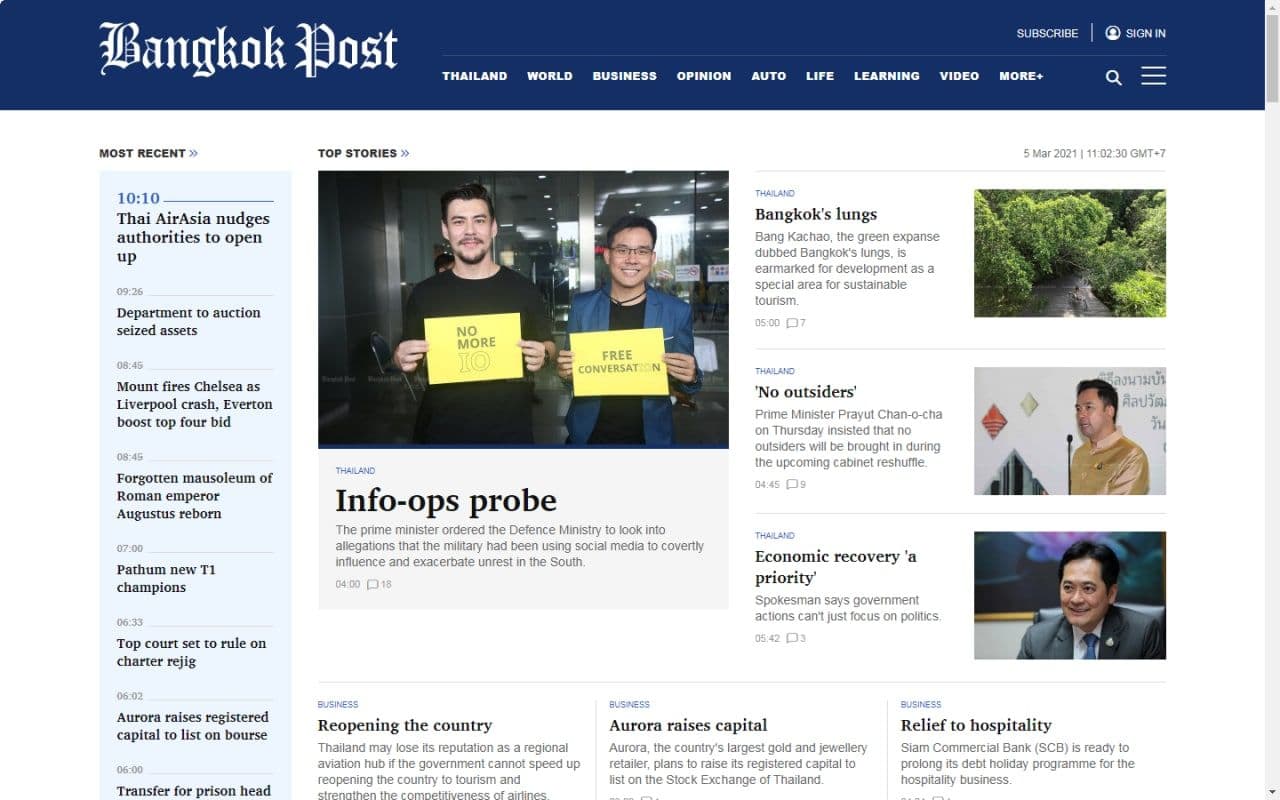
Task: Open Department to auction seized assets
Action: point(188,321)
